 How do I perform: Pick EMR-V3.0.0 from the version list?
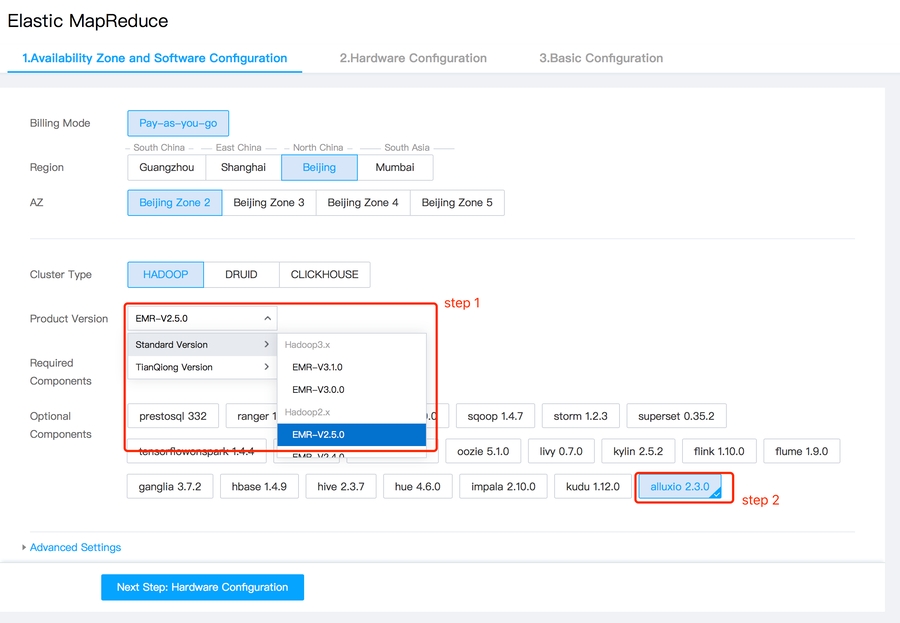318,390
